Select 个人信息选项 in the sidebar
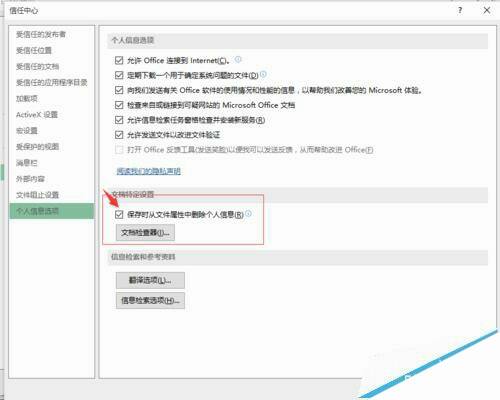The image size is (500, 400). click(52, 211)
